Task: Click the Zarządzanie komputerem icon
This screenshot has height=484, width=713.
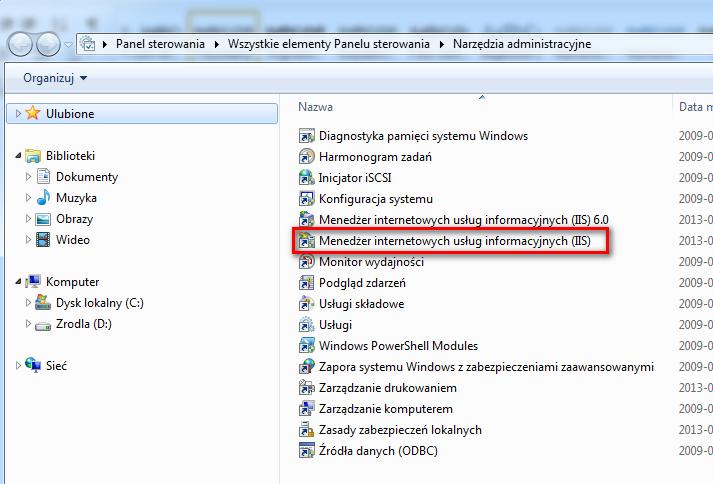Action: point(306,408)
